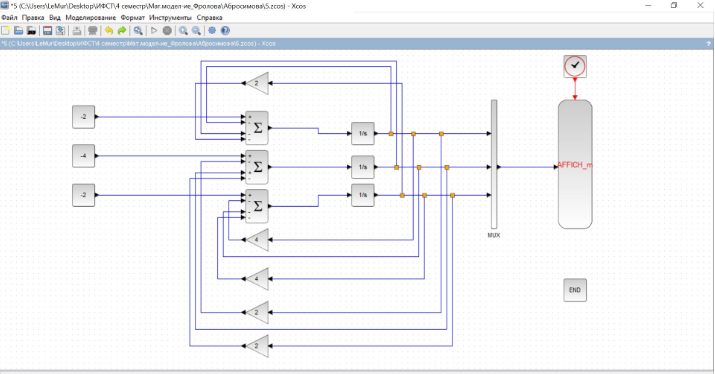
Task: Open the Файл menu
Action: point(9,17)
